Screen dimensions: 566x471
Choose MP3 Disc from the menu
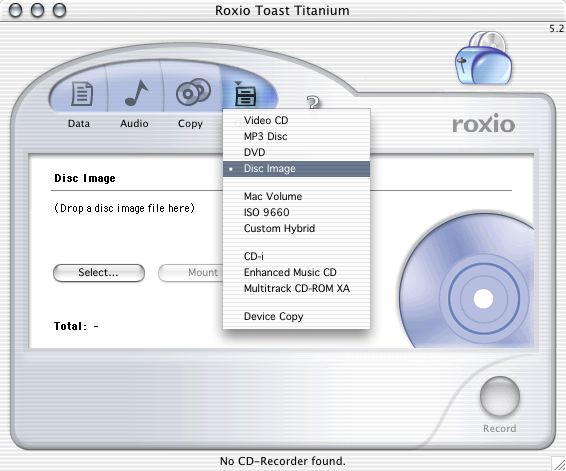pos(297,136)
